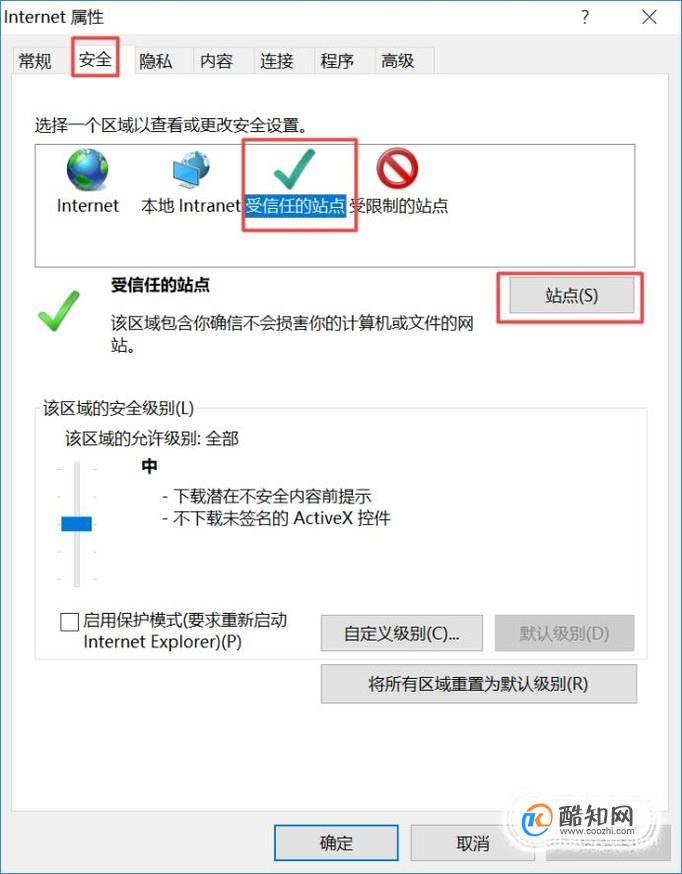Open 自定义级别(C)... settings
This screenshot has width=682, height=874.
pyautogui.click(x=401, y=633)
